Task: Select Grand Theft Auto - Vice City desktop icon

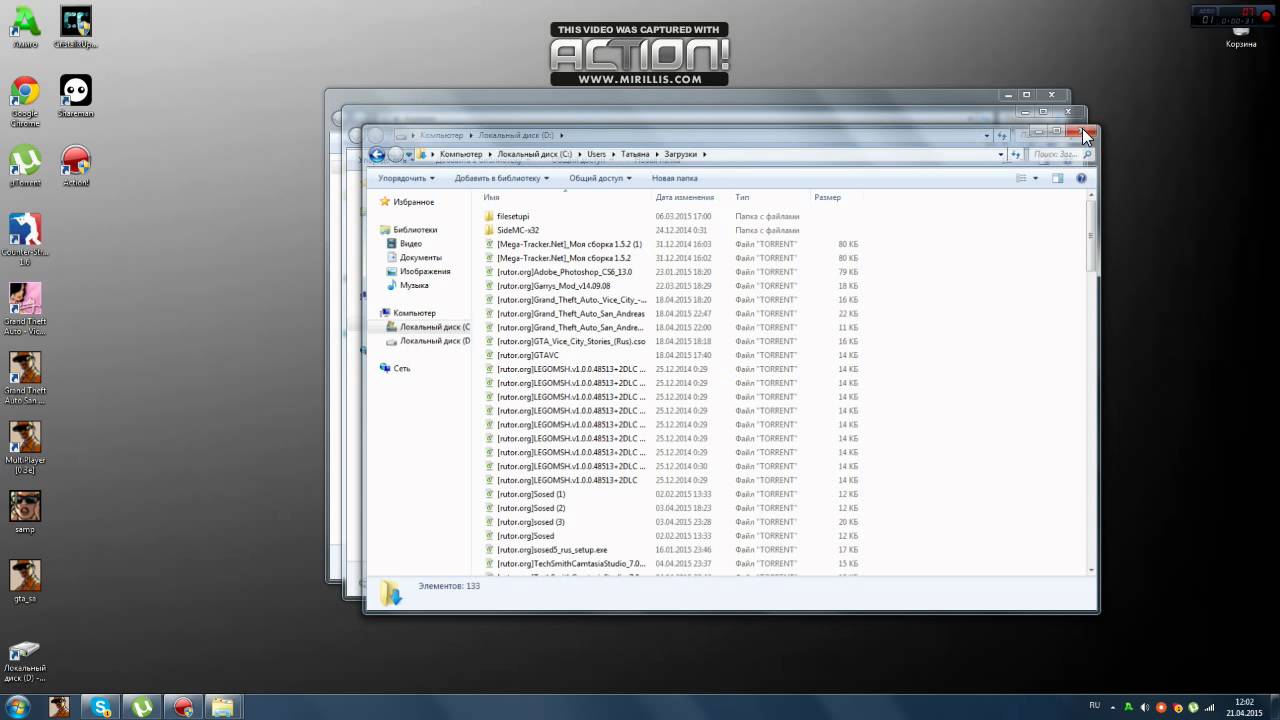Action: pos(25,310)
